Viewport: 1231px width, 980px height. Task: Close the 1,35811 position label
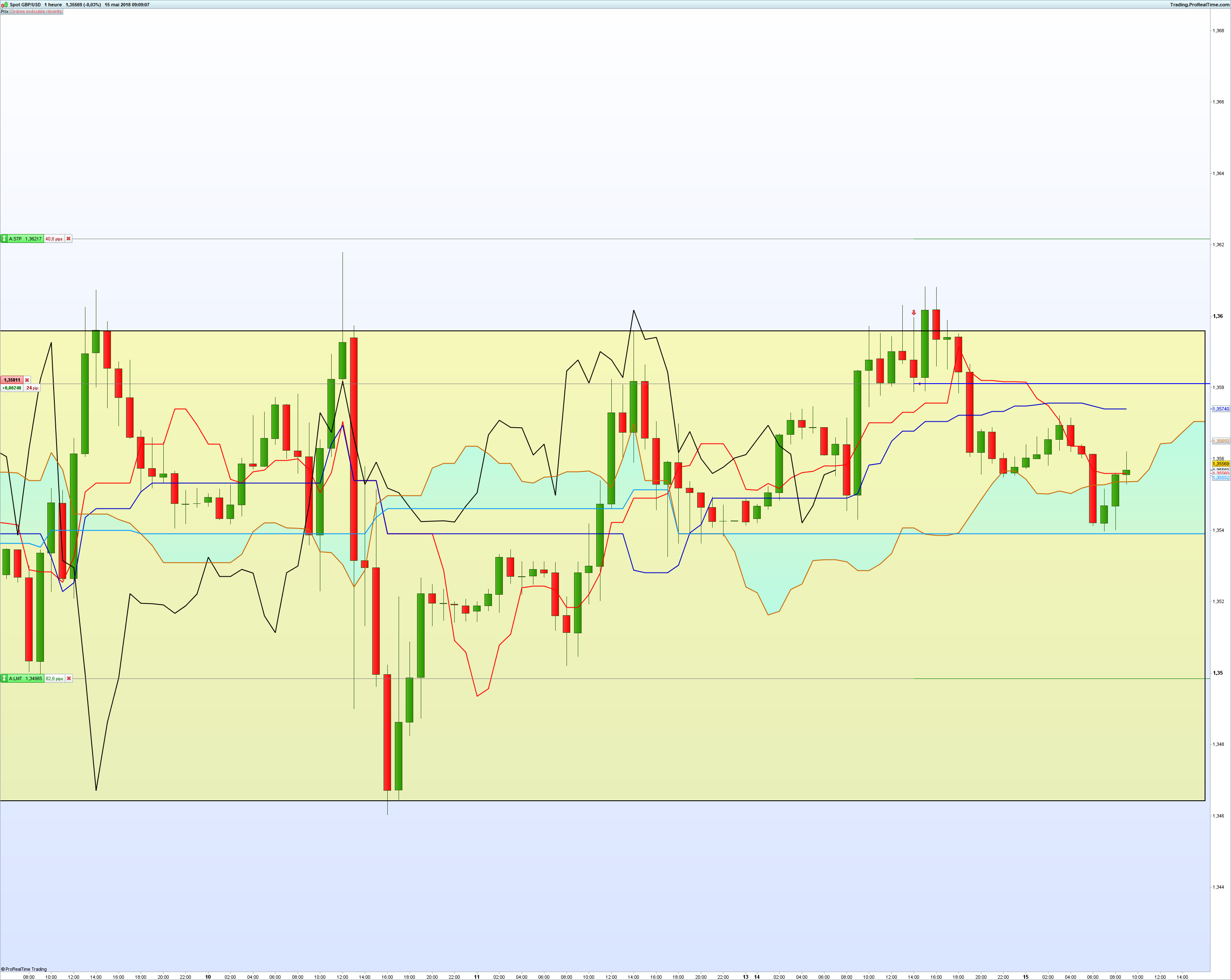[x=27, y=380]
